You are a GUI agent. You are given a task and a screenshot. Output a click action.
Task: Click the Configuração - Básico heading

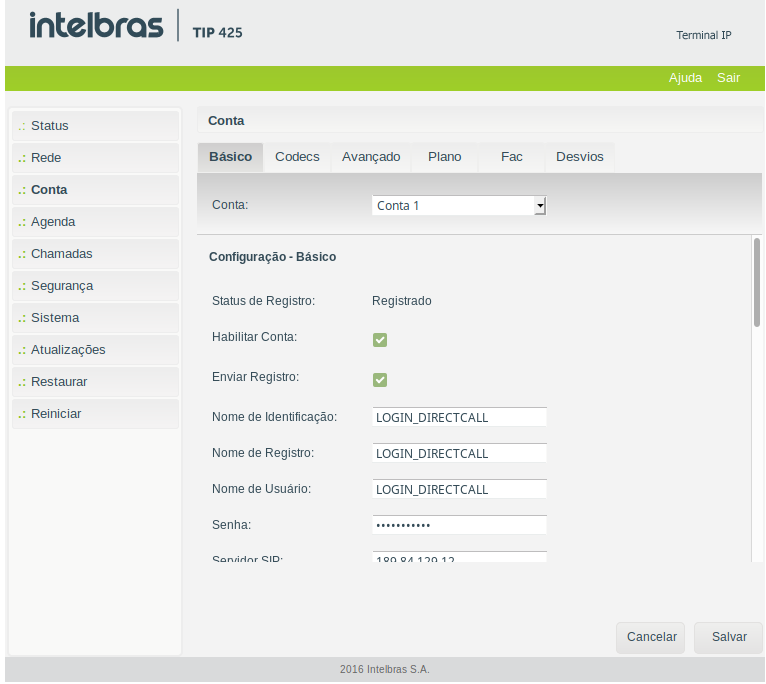pos(273,257)
